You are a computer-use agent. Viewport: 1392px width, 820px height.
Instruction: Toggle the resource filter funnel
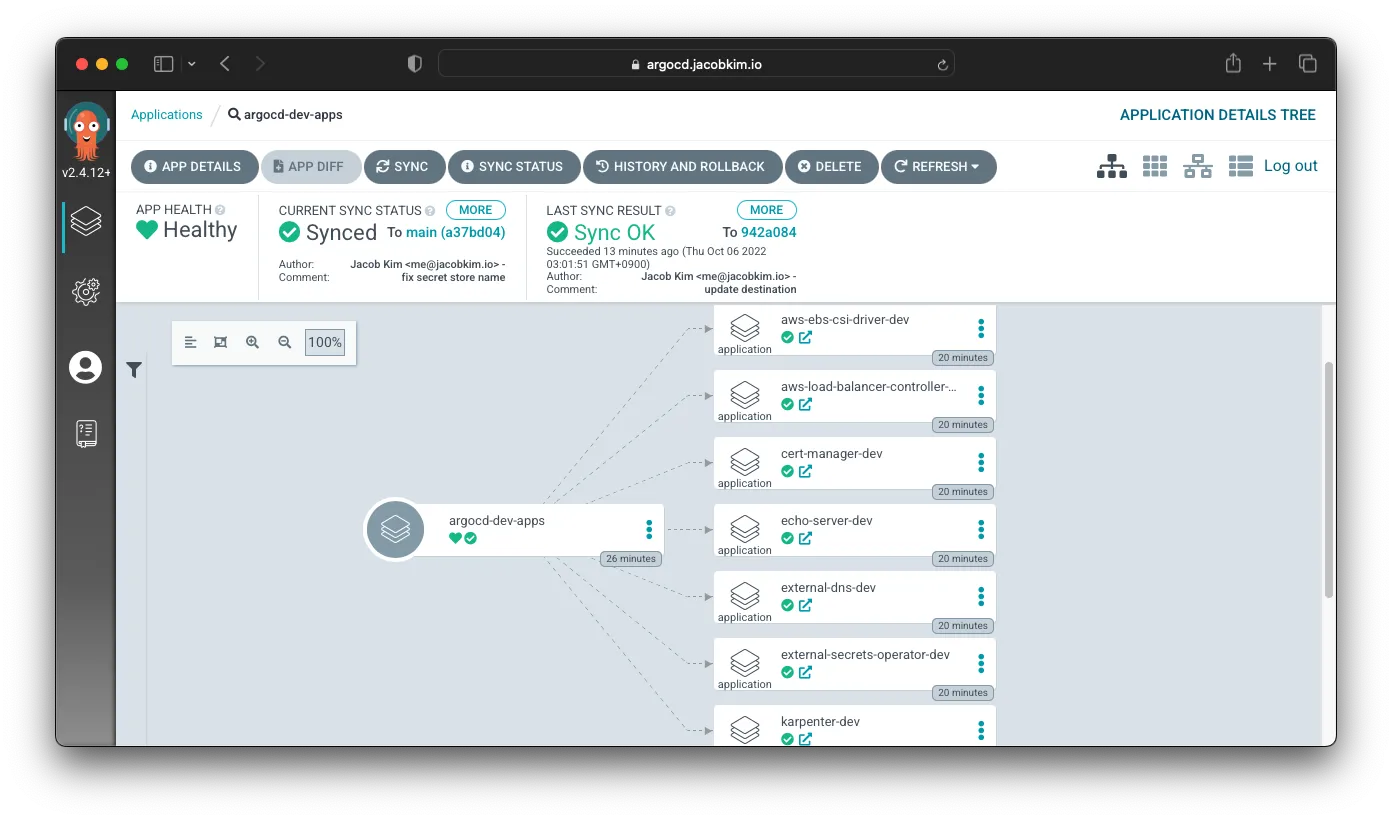point(134,369)
